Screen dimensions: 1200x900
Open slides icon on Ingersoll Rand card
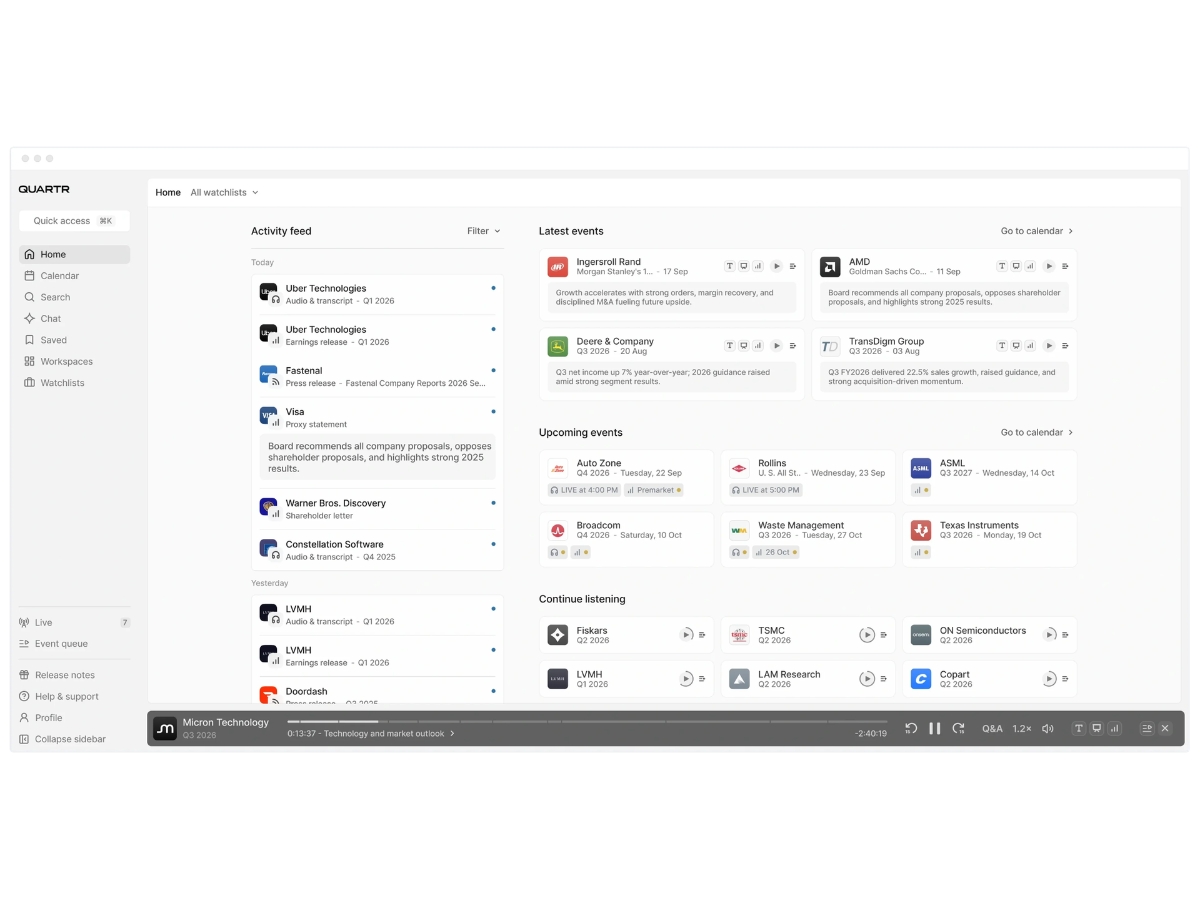pos(744,266)
